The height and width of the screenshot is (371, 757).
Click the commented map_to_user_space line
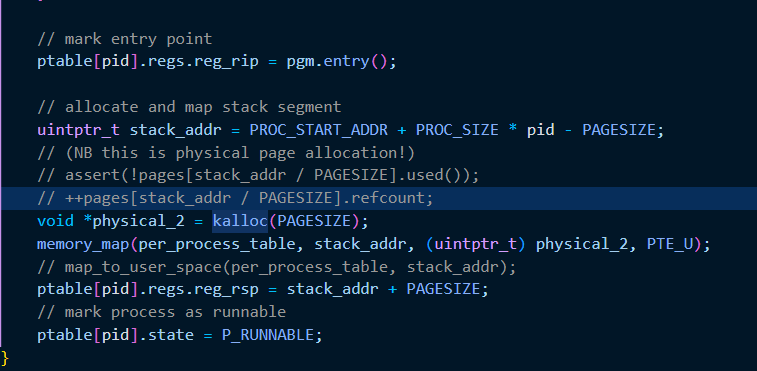277,267
